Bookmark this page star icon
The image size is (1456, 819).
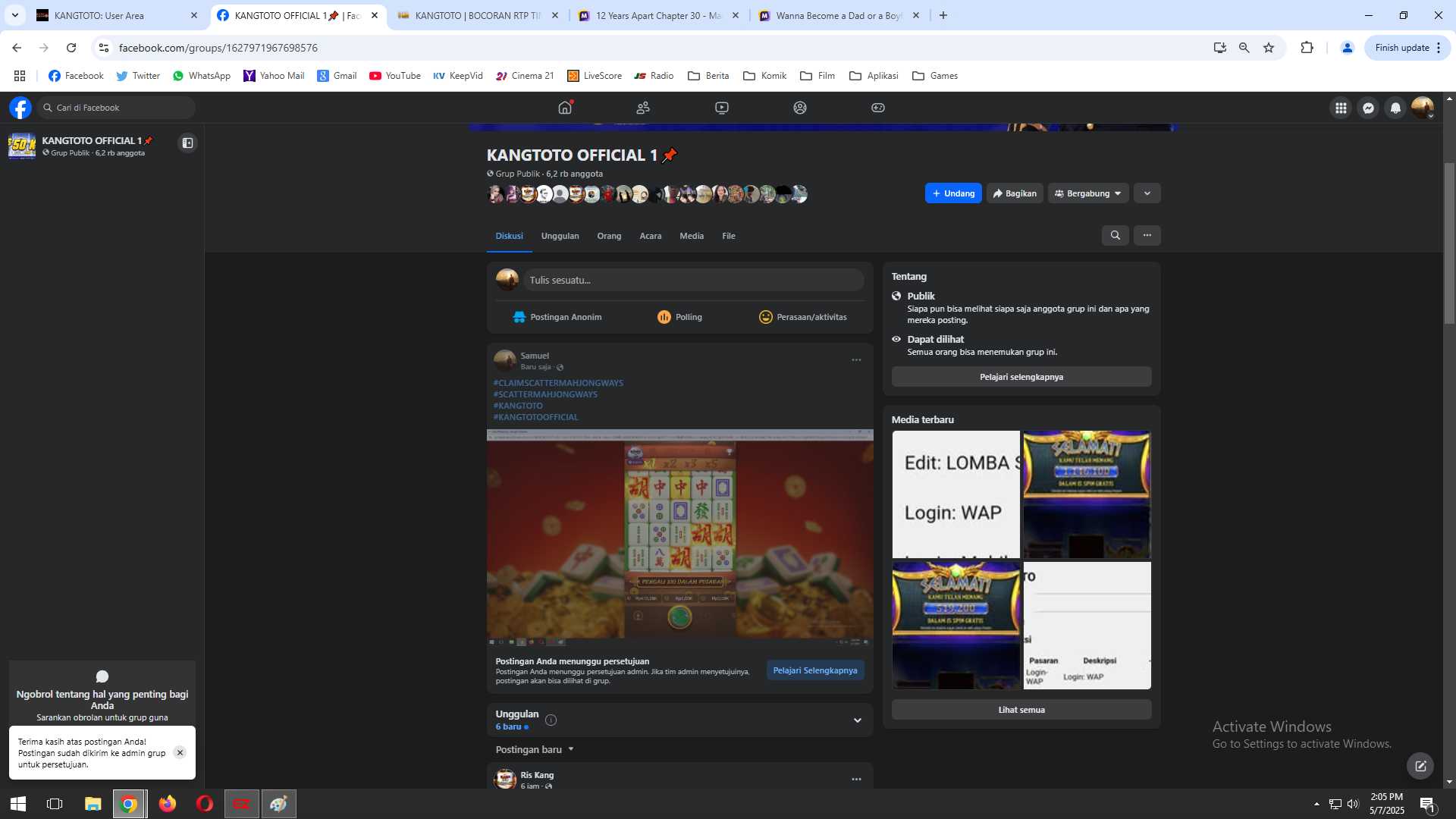coord(1269,48)
